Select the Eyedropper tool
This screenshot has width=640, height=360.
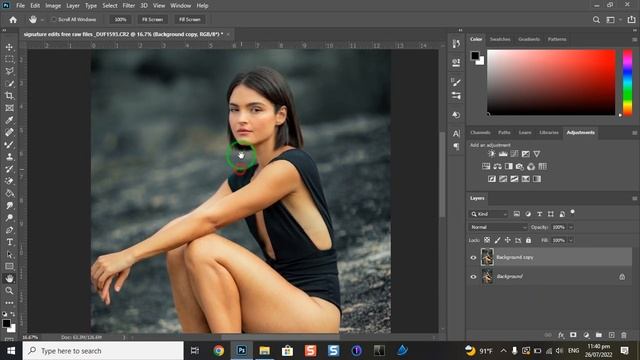click(x=9, y=120)
